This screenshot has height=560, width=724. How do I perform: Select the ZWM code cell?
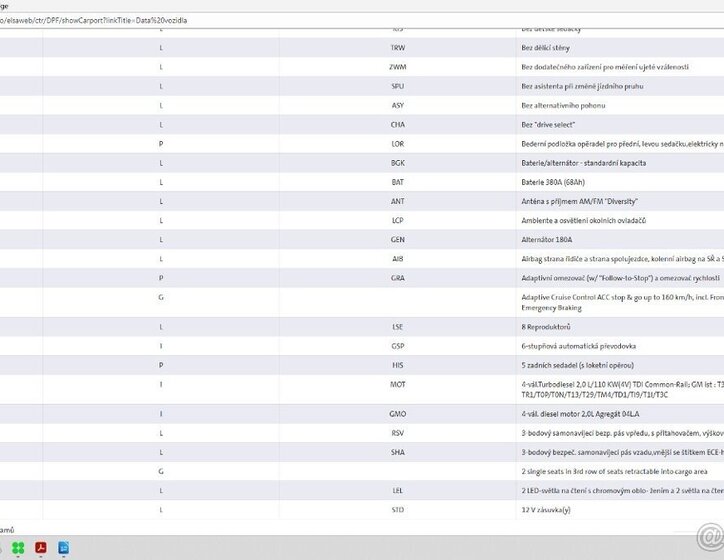tap(398, 67)
